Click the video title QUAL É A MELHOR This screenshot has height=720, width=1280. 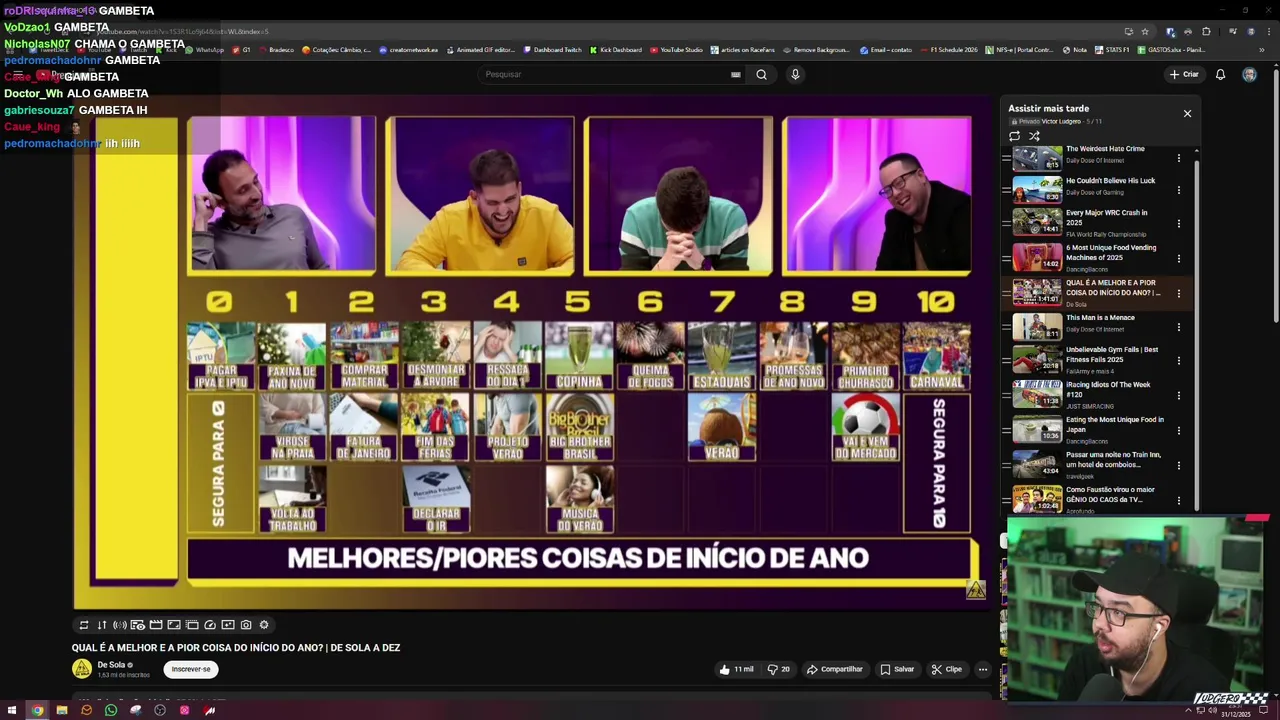pyautogui.click(x=236, y=648)
